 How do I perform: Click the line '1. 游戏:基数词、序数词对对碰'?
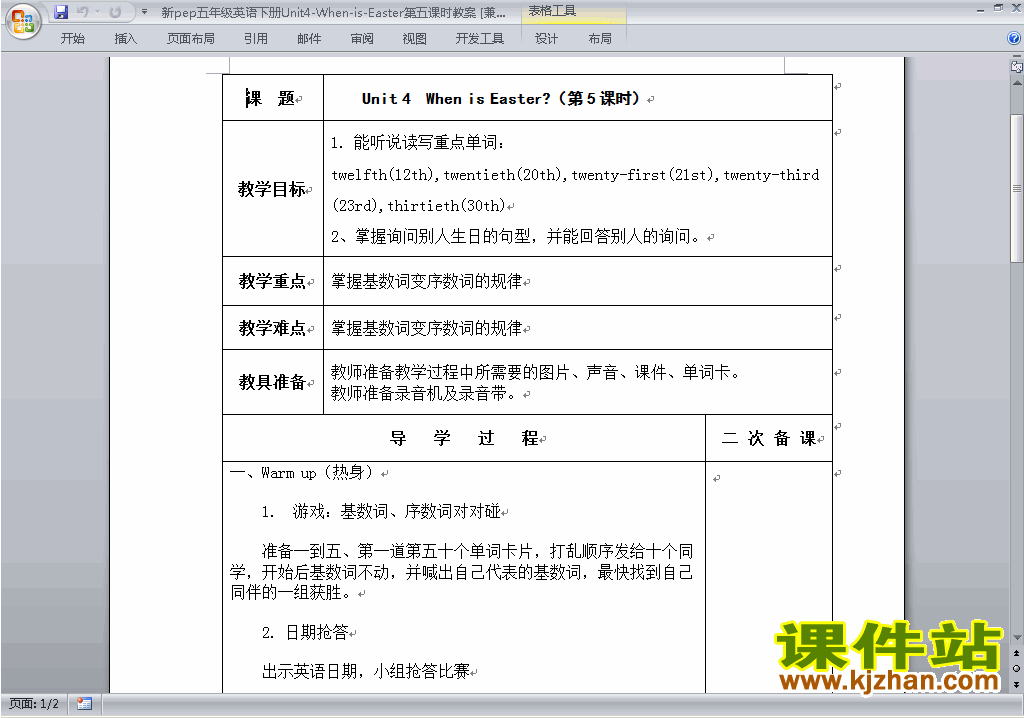[x=381, y=512]
